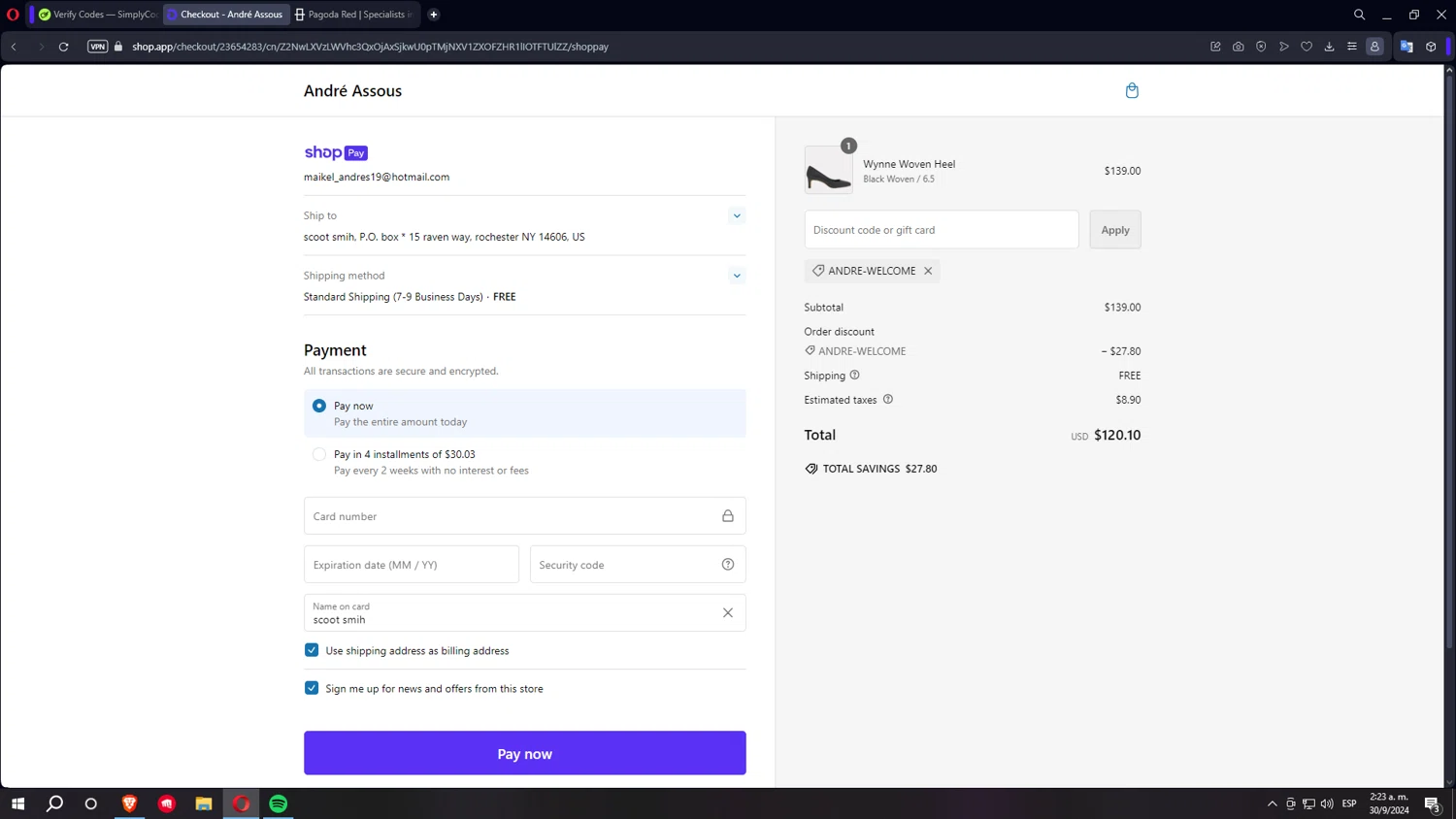Open the system volume control
Image resolution: width=1456 pixels, height=819 pixels.
[x=1327, y=803]
